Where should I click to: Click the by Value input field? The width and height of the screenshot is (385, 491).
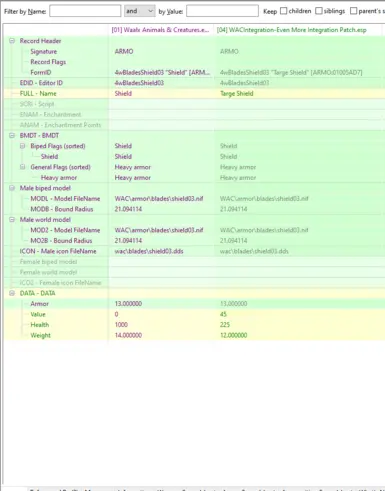222,11
